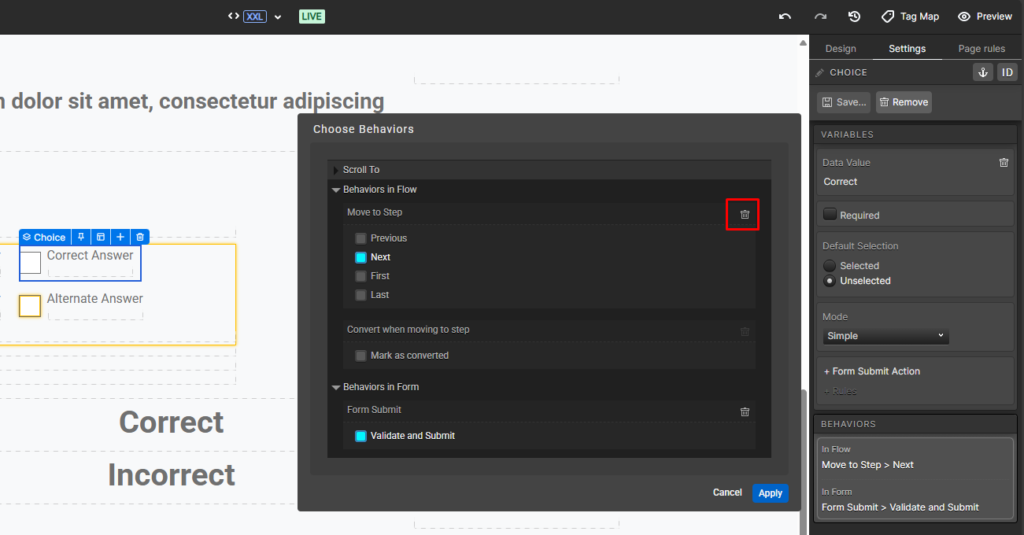Click the canvas vertical scrollbar thumb
The width and height of the screenshot is (1024, 535).
tap(803, 461)
